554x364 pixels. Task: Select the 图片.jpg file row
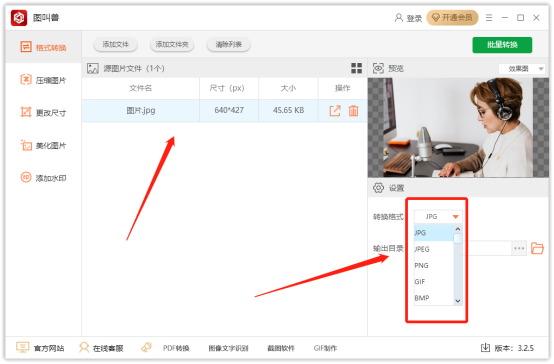[x=225, y=111]
